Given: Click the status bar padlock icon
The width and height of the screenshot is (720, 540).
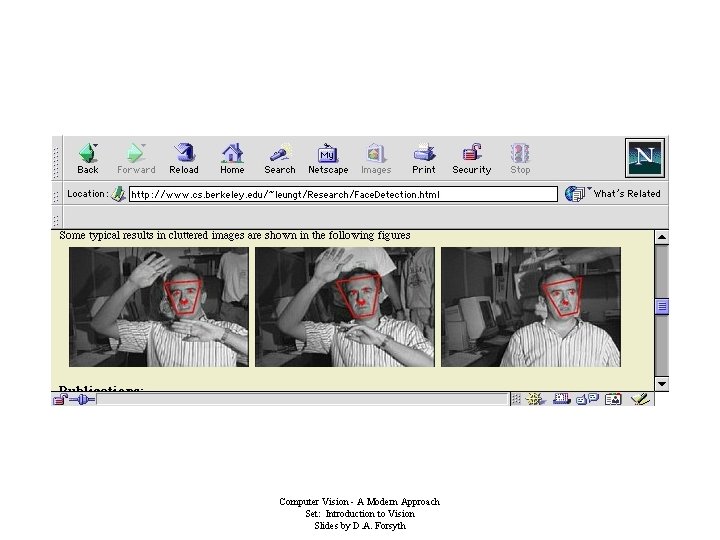Looking at the screenshot, I should [60, 399].
